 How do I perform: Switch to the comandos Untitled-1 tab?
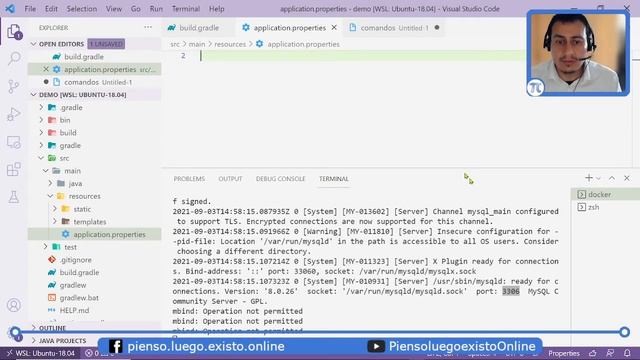(x=394, y=27)
